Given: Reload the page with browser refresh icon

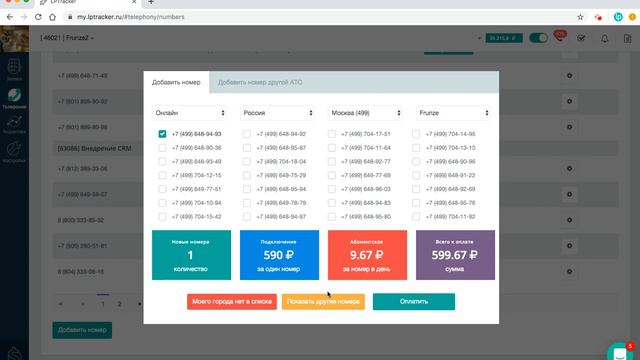Looking at the screenshot, I should click(38, 17).
